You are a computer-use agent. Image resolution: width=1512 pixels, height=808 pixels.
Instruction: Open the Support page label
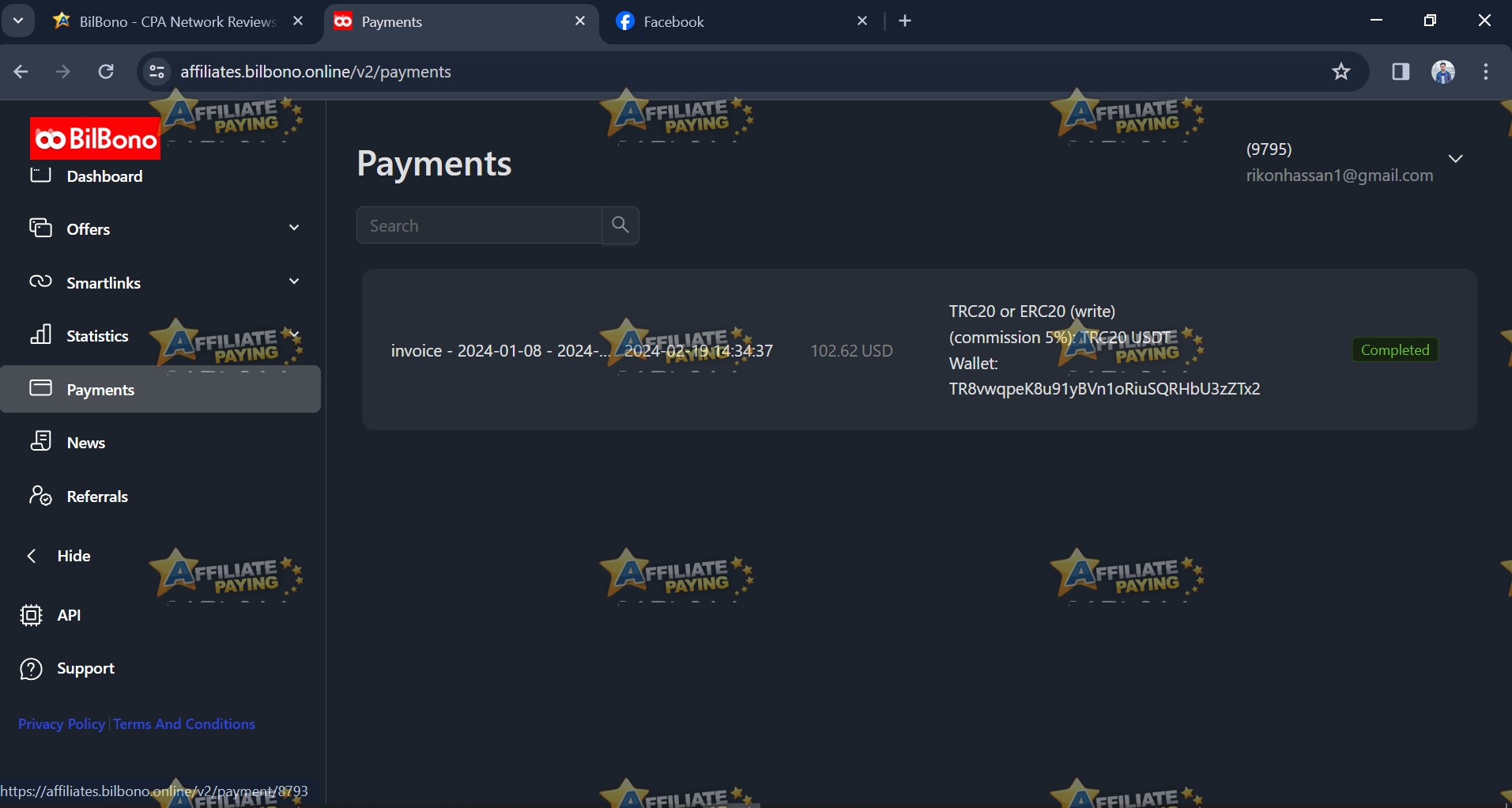[86, 669]
